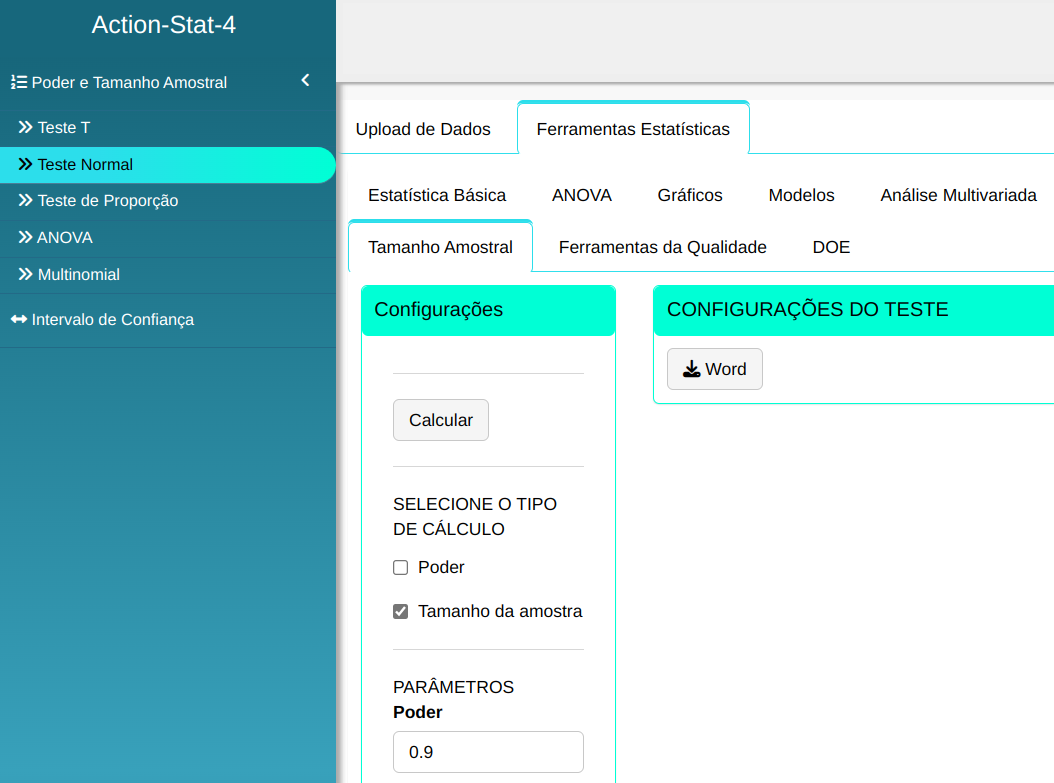Click the arrows icon beside Intervalo de Confiança
Screen dimensions: 1054x783
18,320
